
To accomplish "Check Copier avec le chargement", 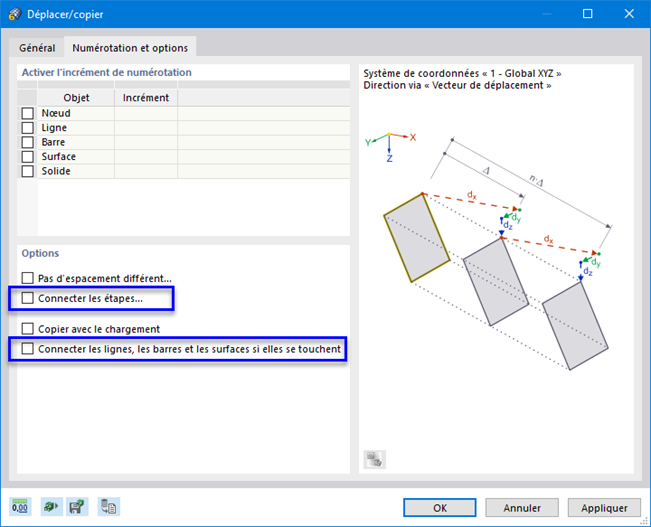I will pos(27,328).
